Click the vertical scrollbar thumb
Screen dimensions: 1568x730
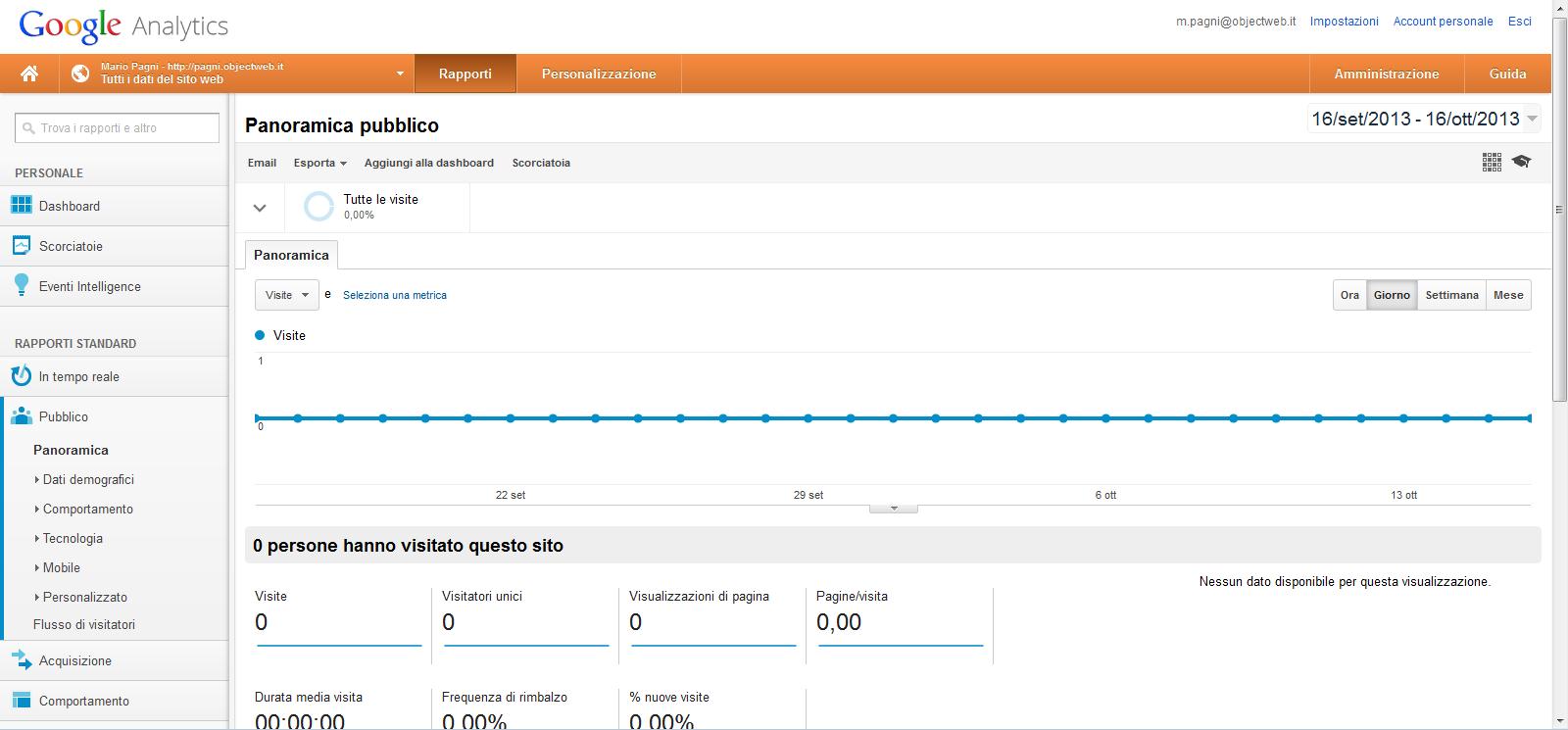pyautogui.click(x=1559, y=209)
